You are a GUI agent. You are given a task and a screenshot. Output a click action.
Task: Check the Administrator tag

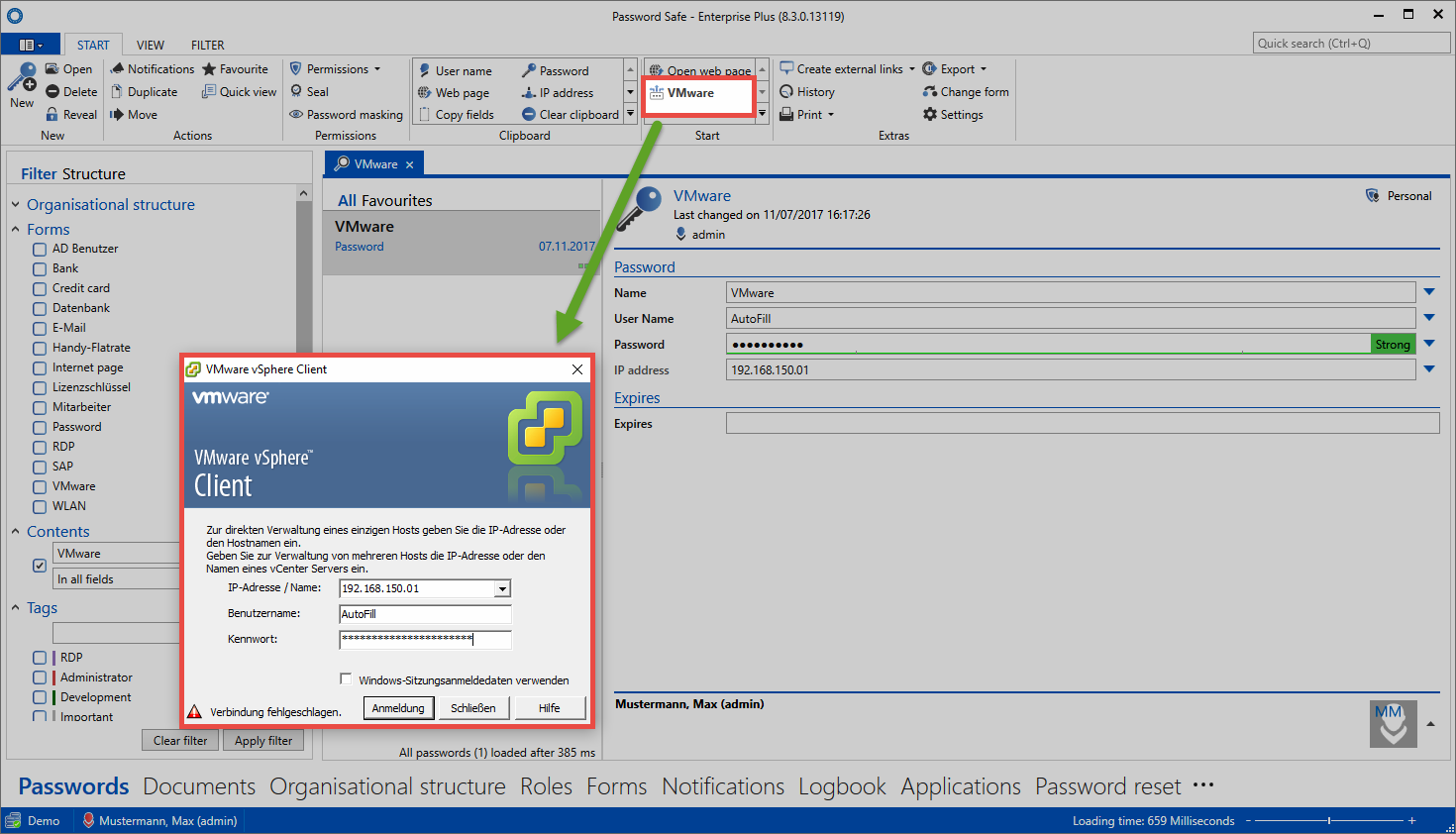(x=40, y=678)
